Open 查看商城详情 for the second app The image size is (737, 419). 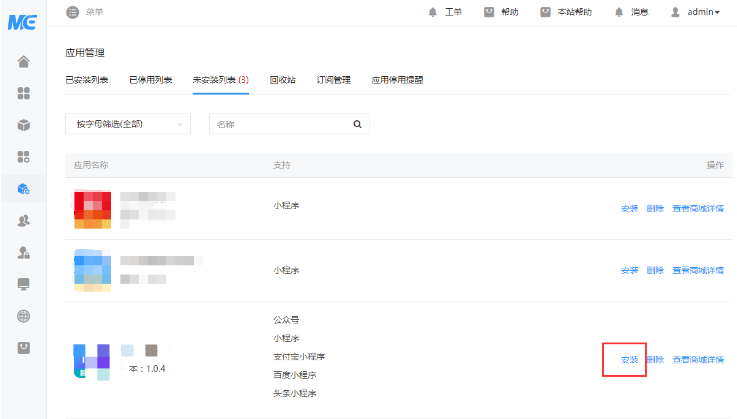(x=698, y=271)
